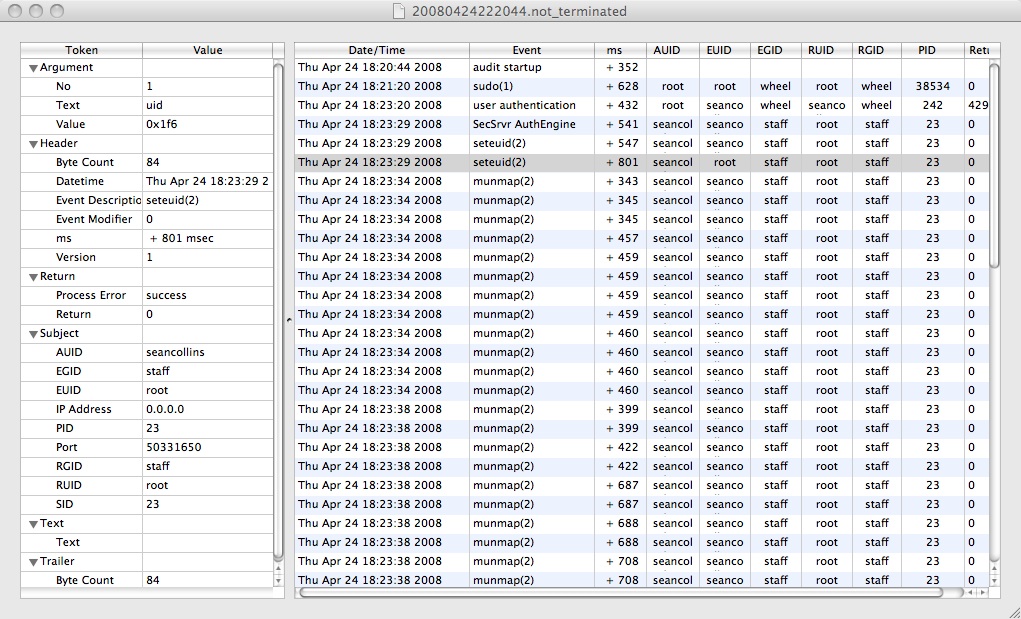This screenshot has height=619, width=1021.
Task: Select the sudo(1) event row
Action: 641,86
